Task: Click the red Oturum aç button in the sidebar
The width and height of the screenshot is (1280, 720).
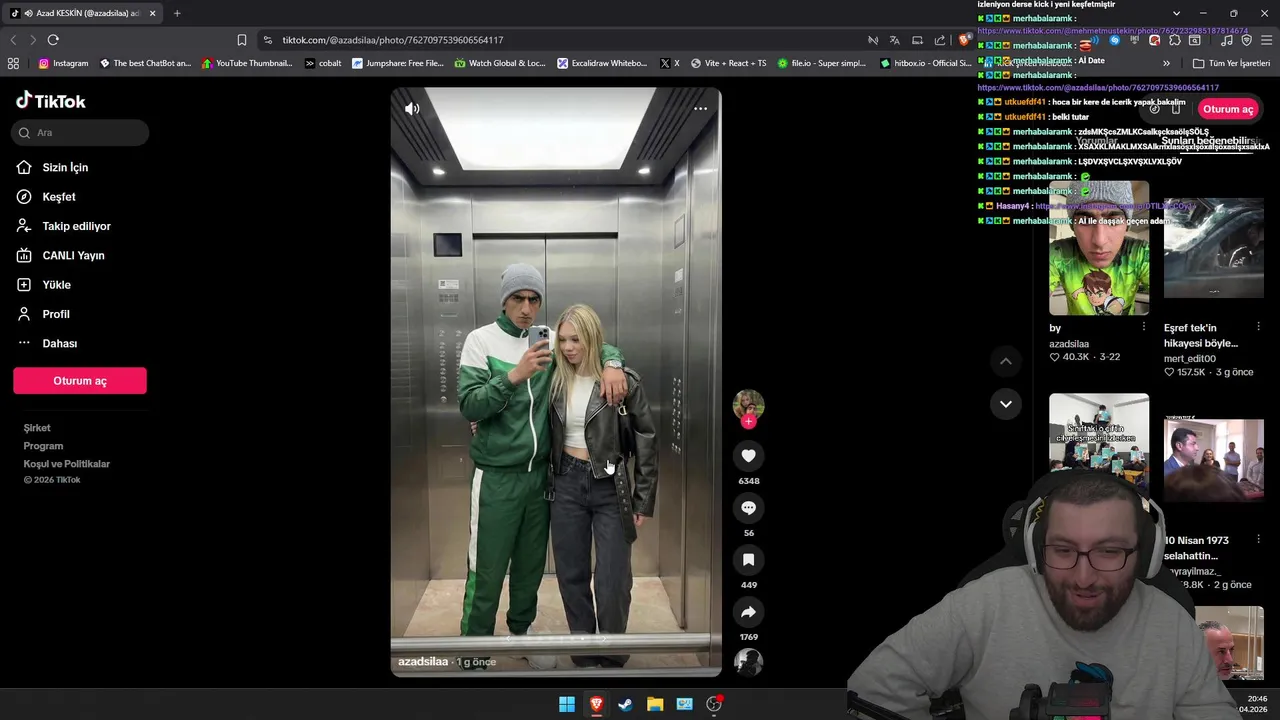Action: coord(80,381)
